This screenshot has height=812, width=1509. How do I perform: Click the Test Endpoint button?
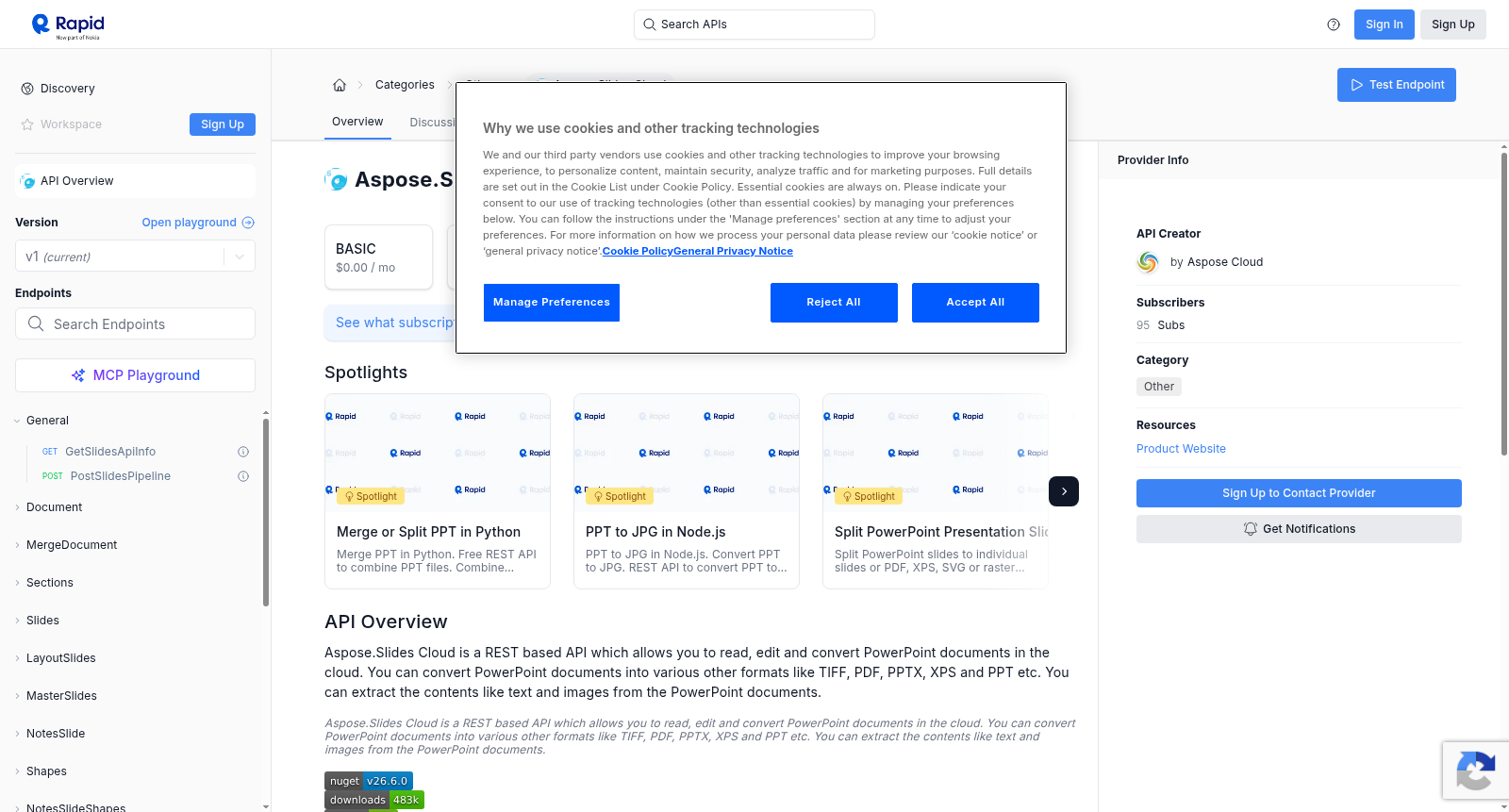pyautogui.click(x=1397, y=85)
